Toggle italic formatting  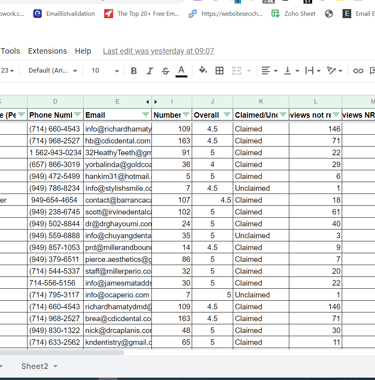coord(150,71)
